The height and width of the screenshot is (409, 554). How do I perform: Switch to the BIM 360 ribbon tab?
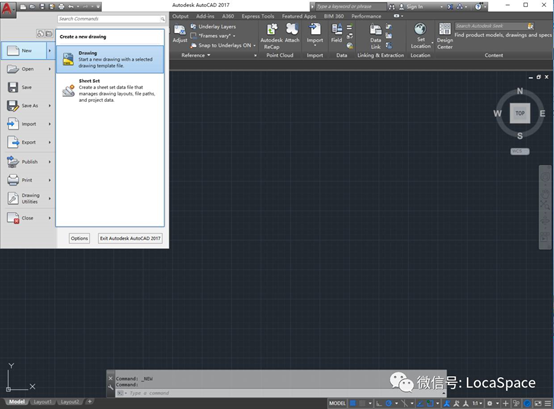click(334, 16)
